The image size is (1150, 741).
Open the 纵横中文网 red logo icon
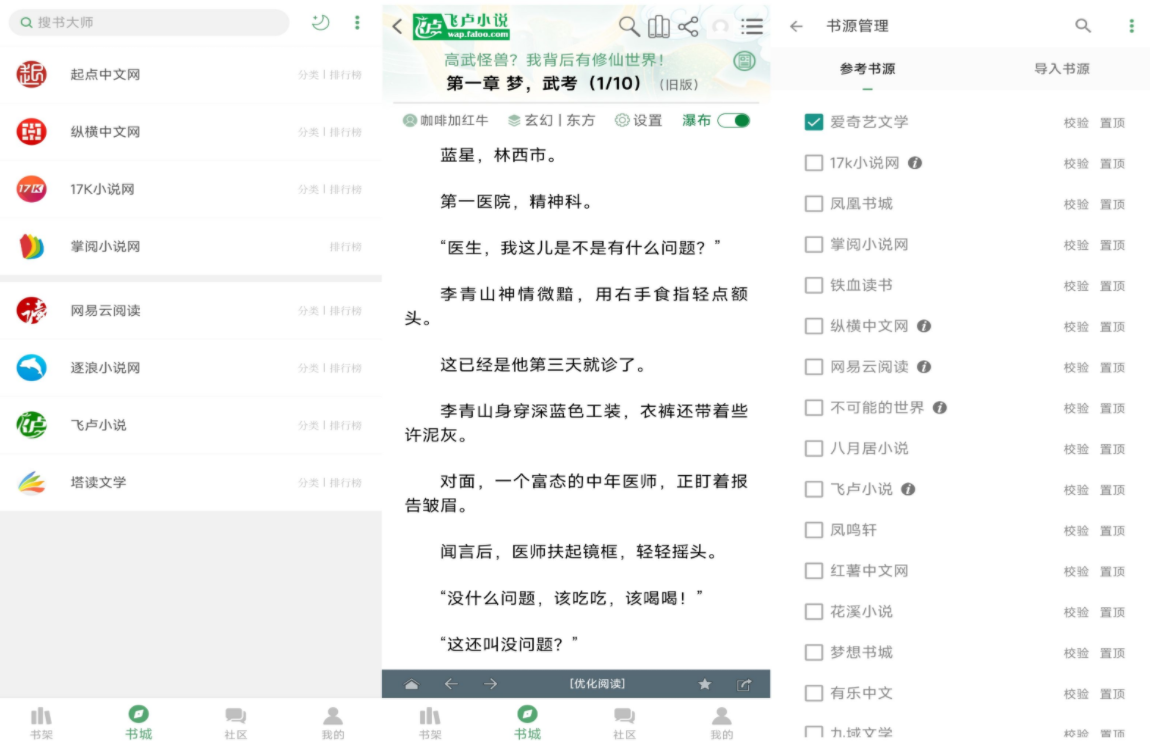(x=32, y=131)
